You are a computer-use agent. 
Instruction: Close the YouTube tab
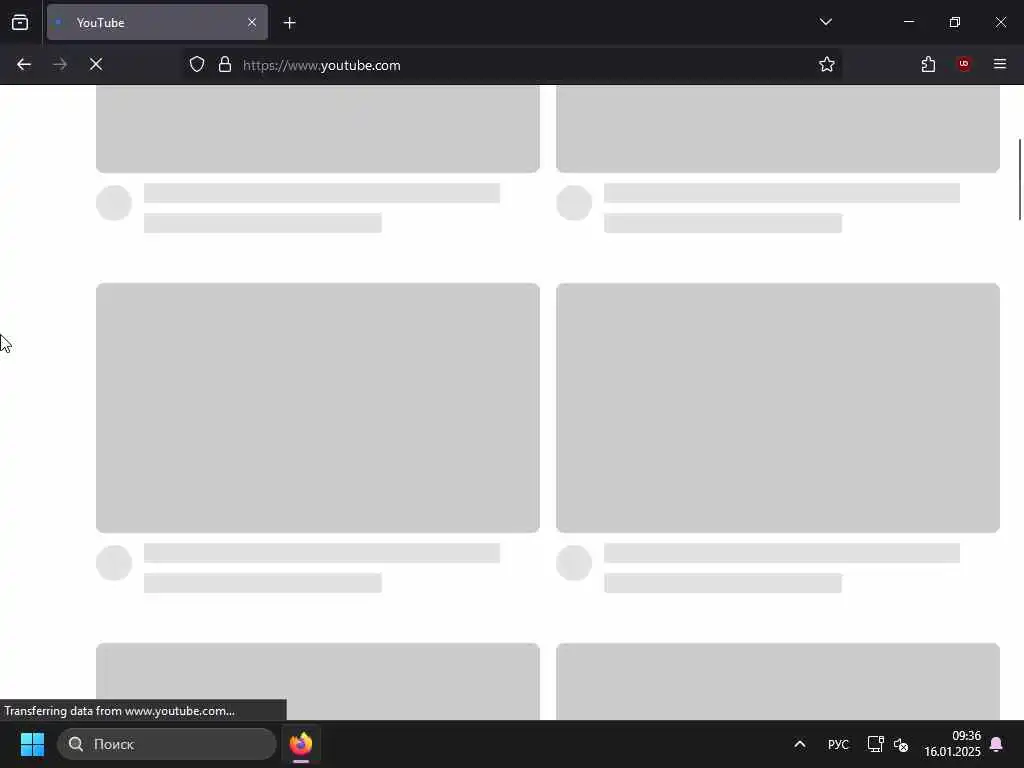click(251, 23)
